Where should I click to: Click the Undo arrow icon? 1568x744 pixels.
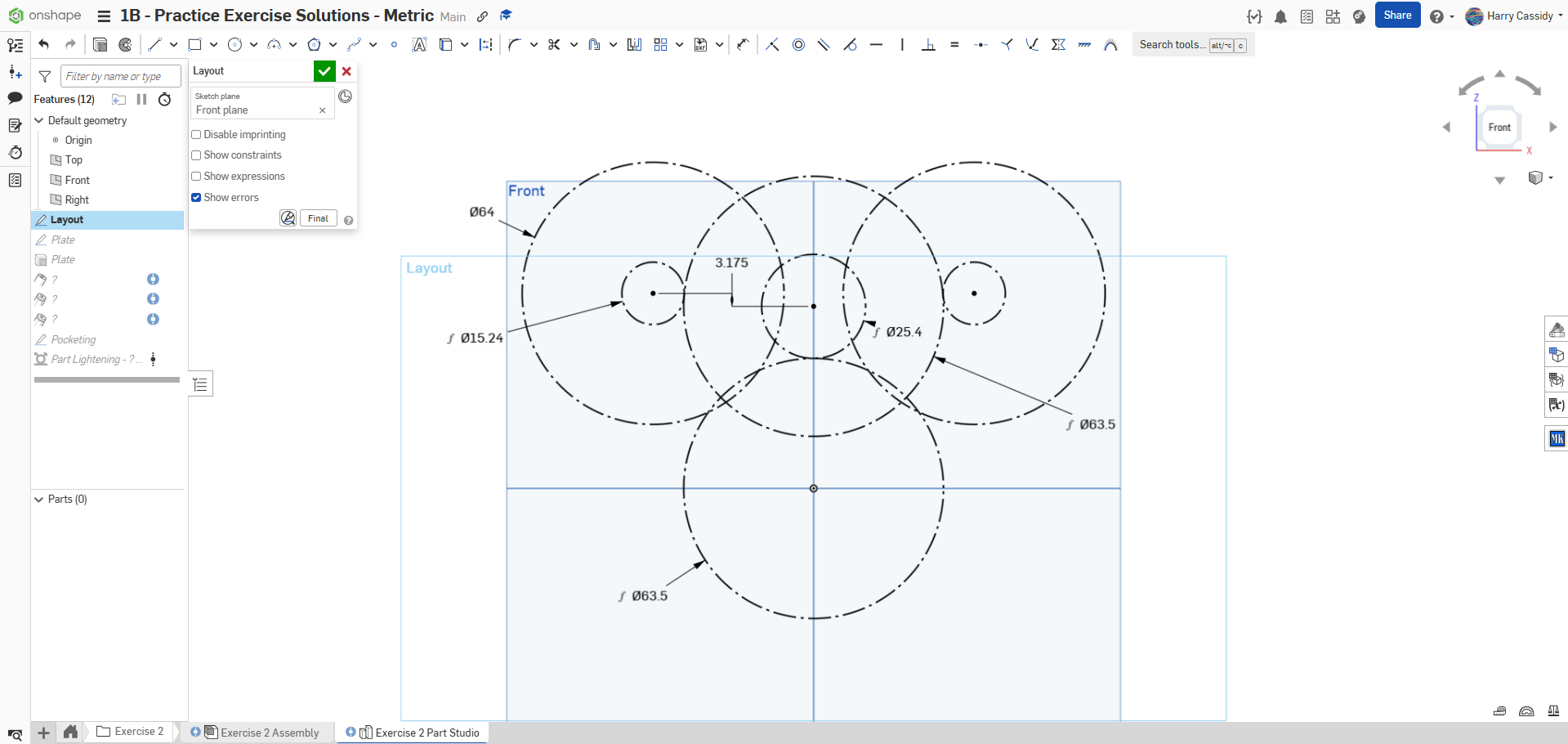tap(44, 45)
